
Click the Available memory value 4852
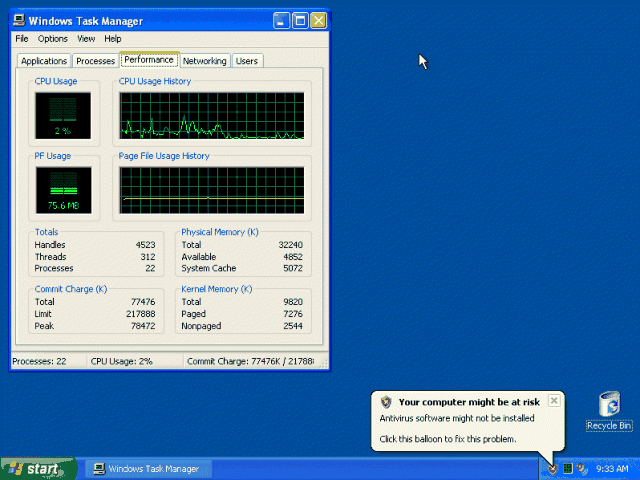tap(293, 257)
